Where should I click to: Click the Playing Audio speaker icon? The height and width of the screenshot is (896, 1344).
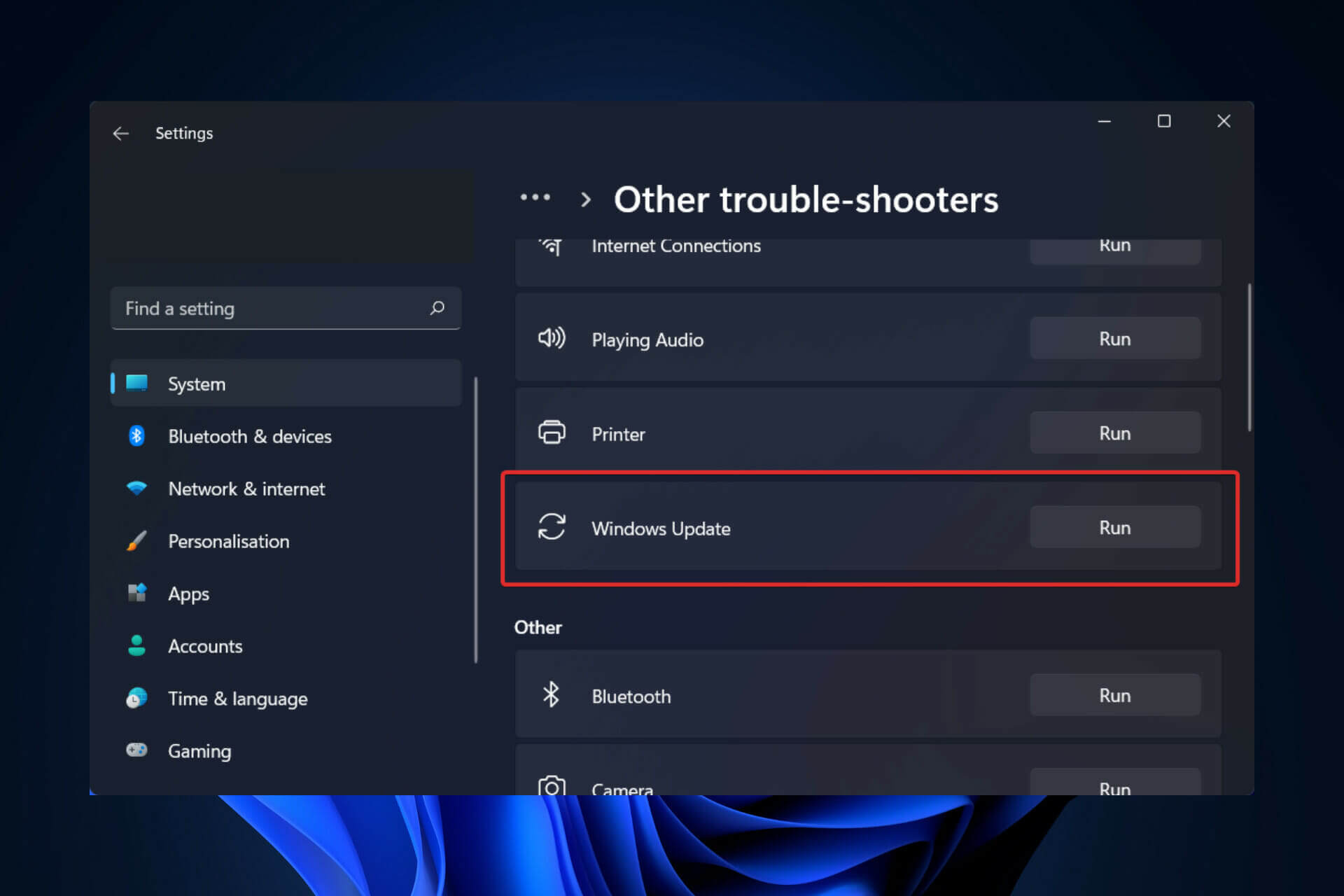coord(552,338)
